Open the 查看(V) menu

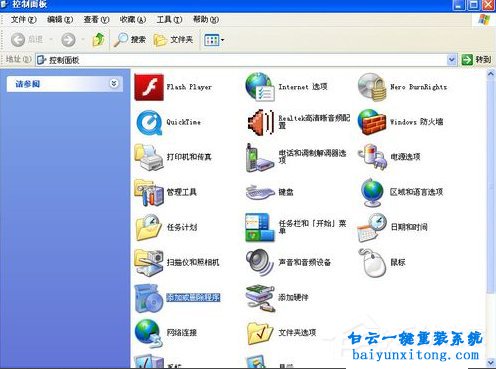pos(96,20)
